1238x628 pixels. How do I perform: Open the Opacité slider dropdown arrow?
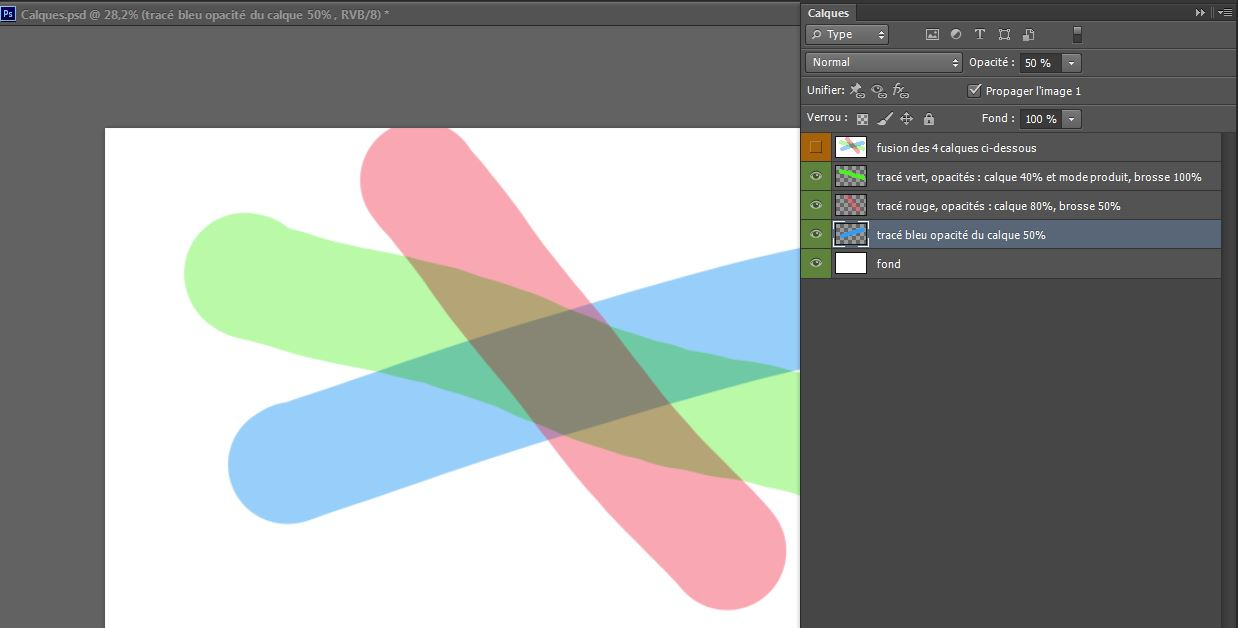click(x=1072, y=63)
